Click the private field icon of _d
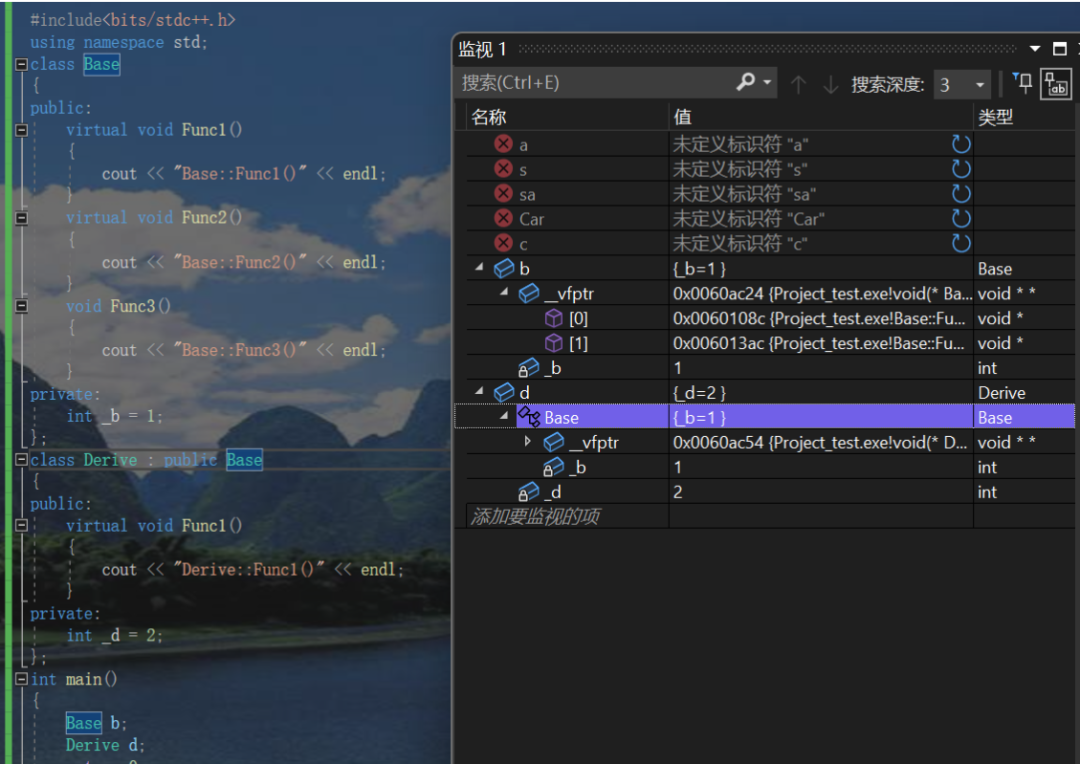1080x764 pixels. click(x=528, y=492)
